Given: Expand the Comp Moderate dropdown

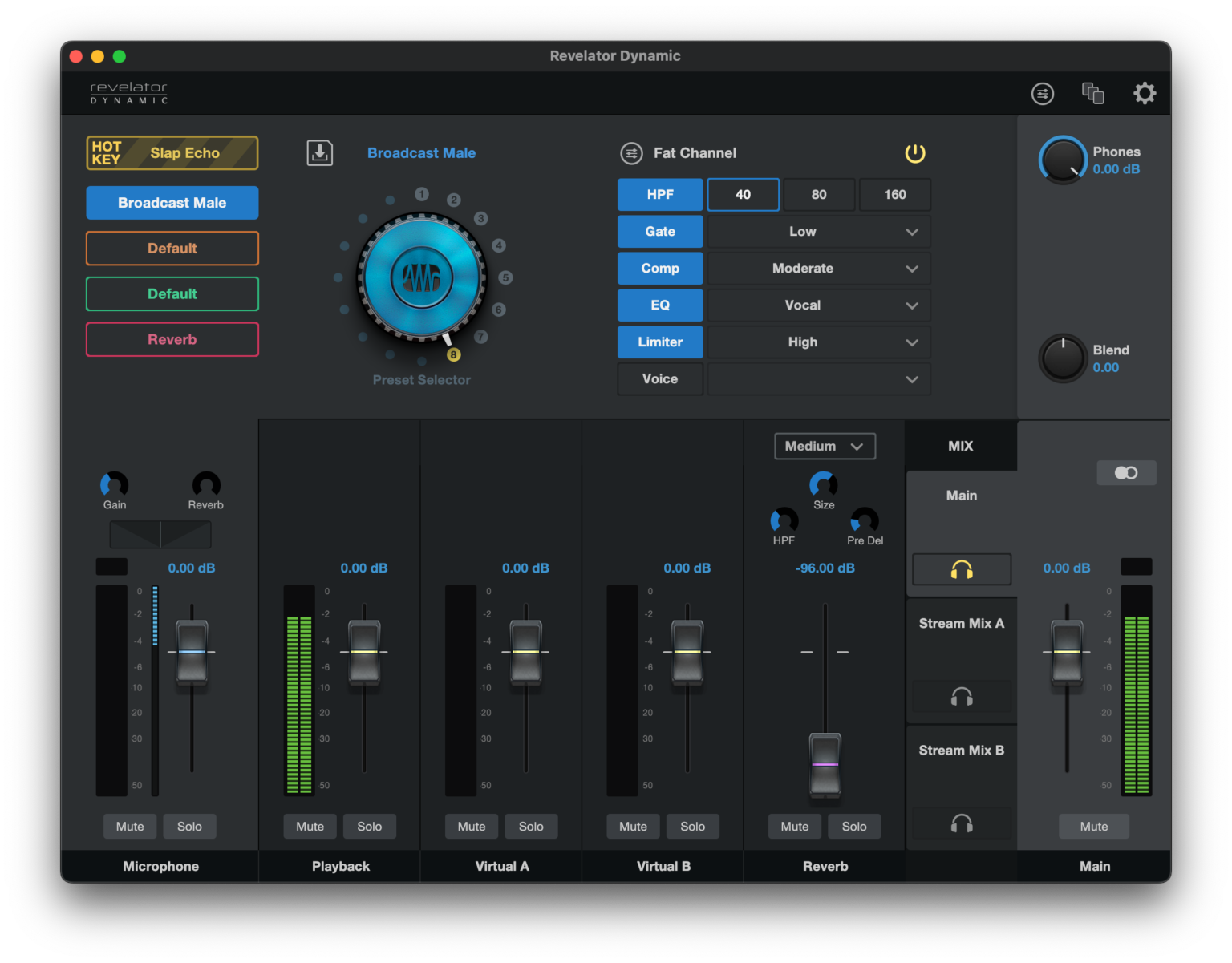Looking at the screenshot, I should (819, 269).
